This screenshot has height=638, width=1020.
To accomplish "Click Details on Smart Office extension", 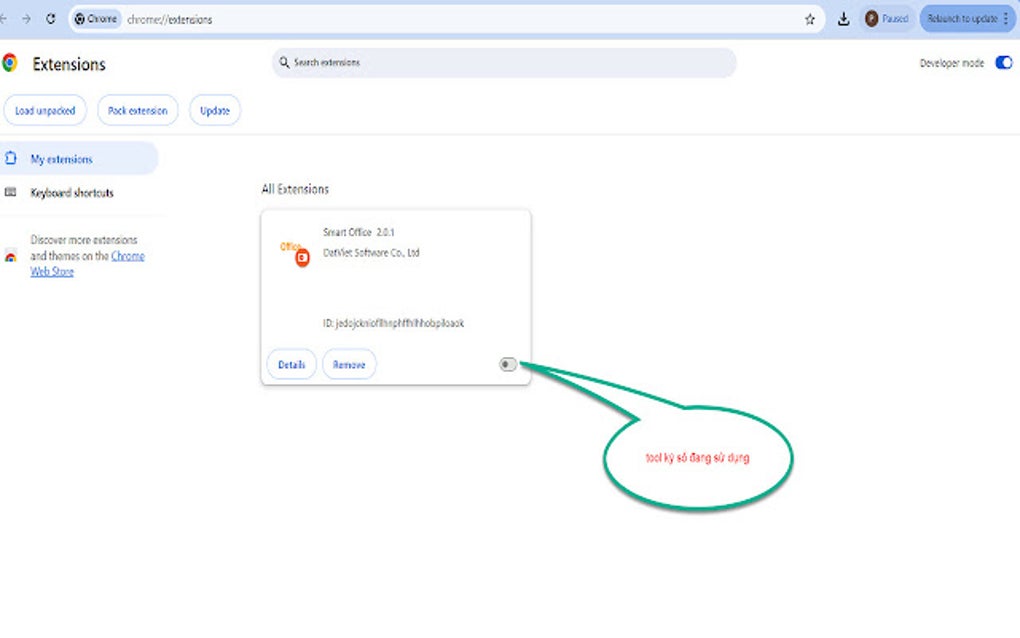I will 291,364.
